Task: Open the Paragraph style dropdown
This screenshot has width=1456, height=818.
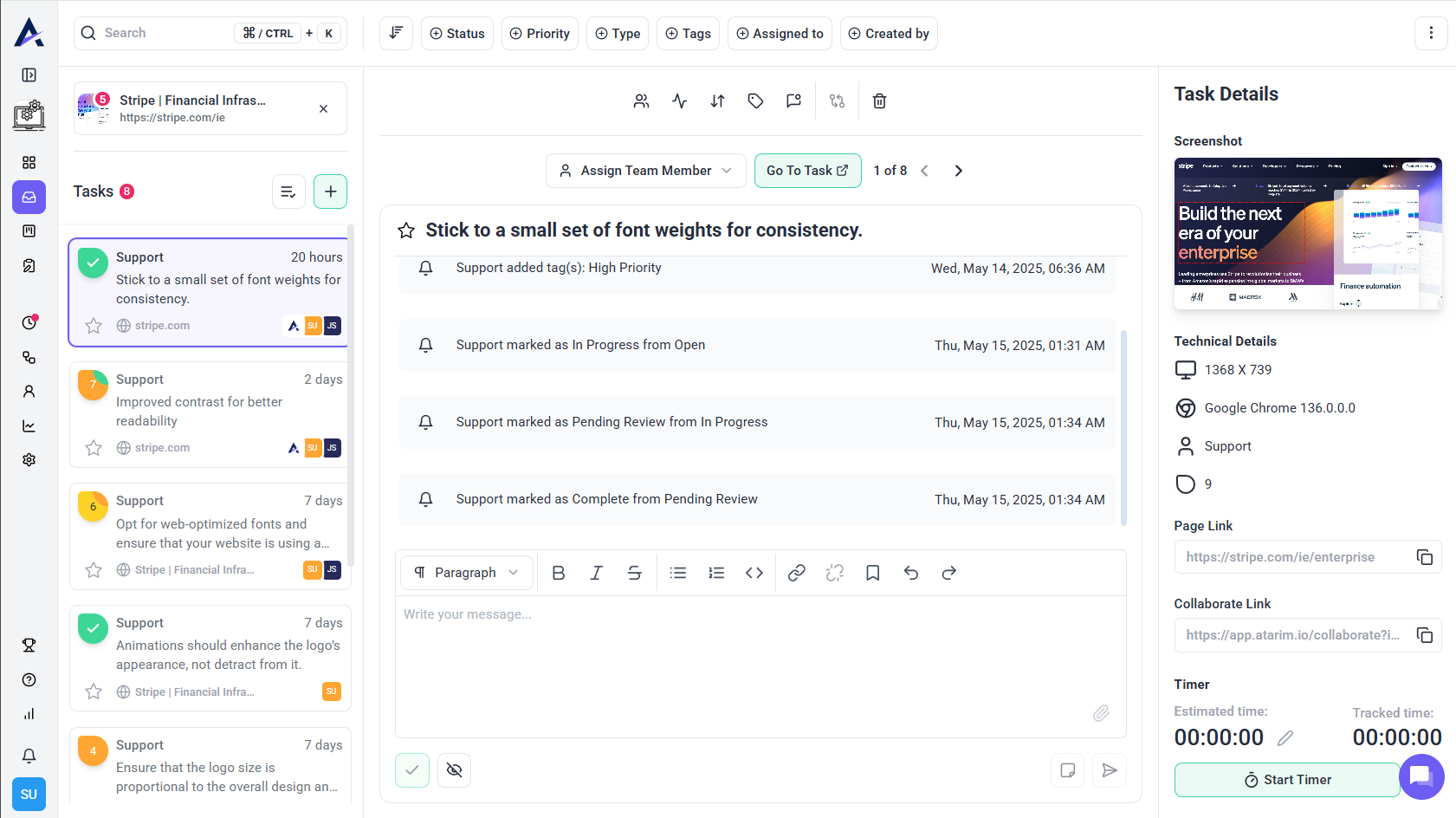Action: coord(466,573)
